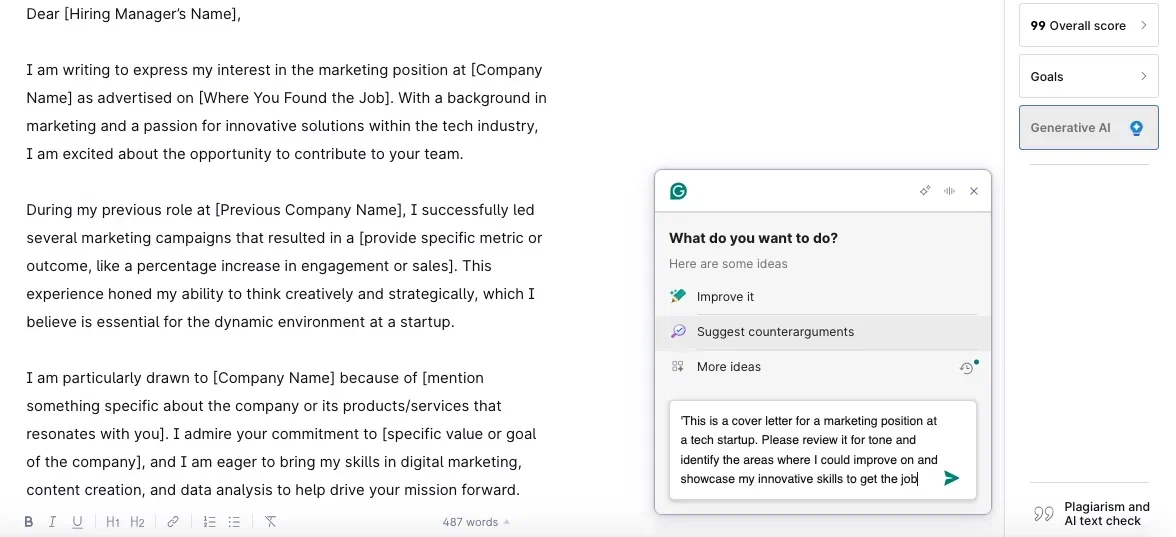Viewport: 1176px width, 537px height.
Task: Click the Suggest counterarguments magnifier icon
Action: [x=678, y=332]
